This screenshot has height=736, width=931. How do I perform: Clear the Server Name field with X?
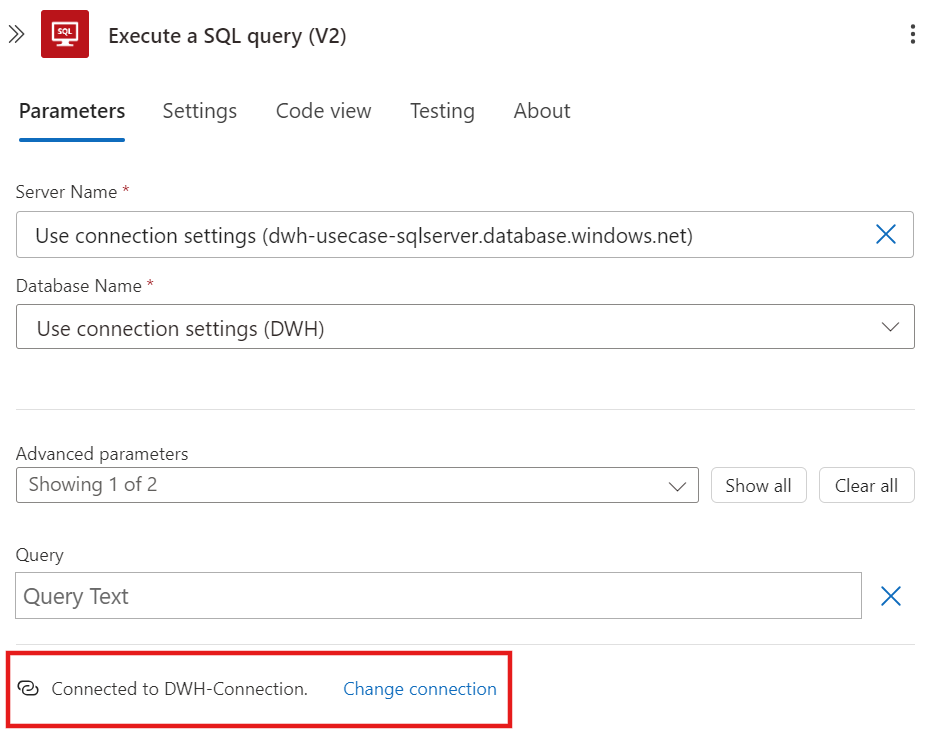pos(885,234)
